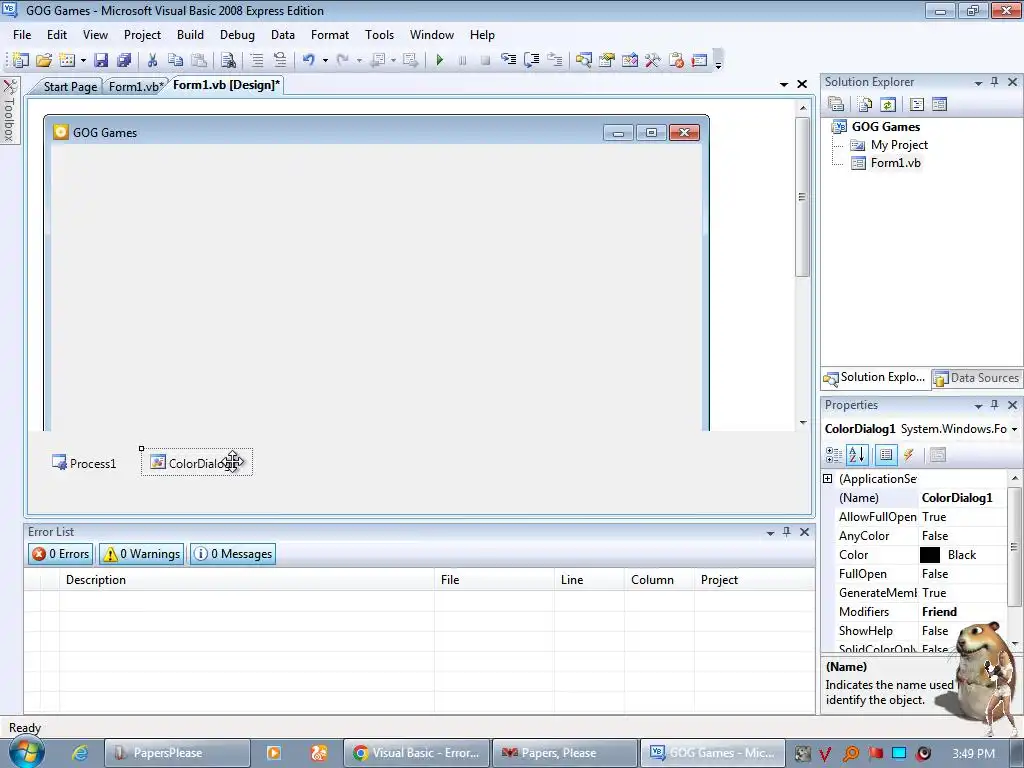Select the Process1 component in tray
Screen dimensions: 1024x768
tap(84, 463)
